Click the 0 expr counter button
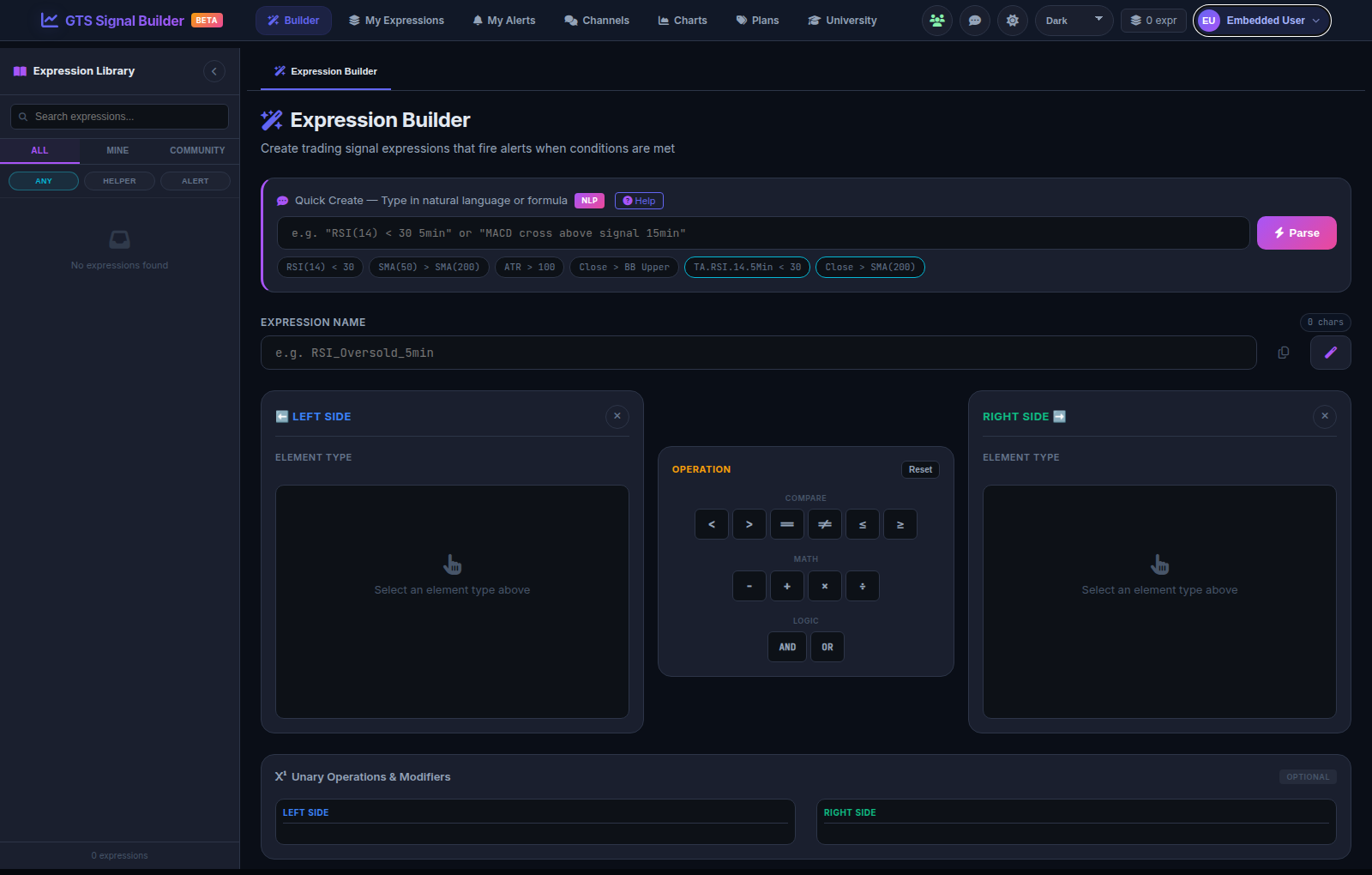The width and height of the screenshot is (1372, 875). pos(1153,21)
